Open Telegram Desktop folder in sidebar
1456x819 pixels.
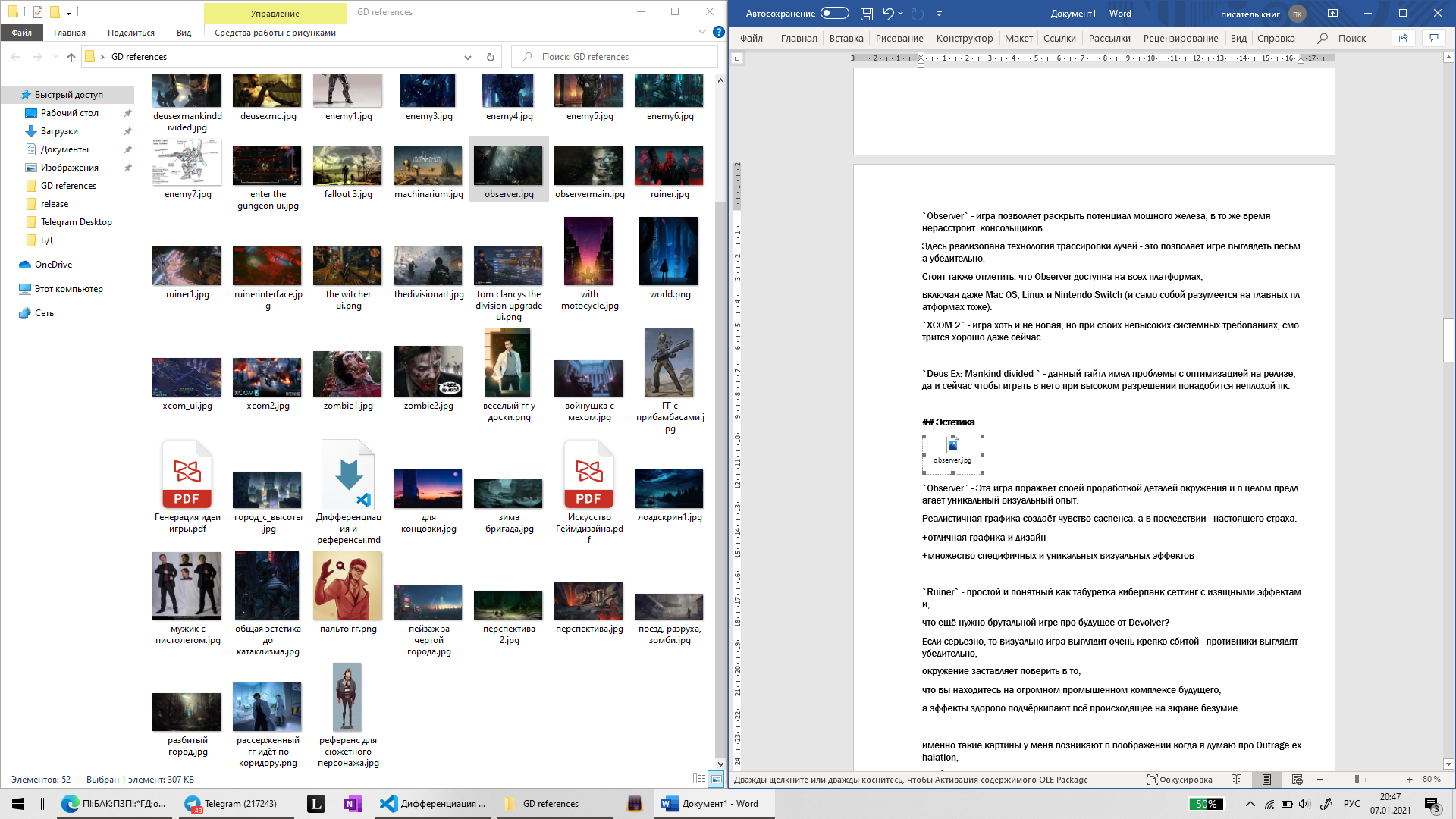click(x=76, y=222)
